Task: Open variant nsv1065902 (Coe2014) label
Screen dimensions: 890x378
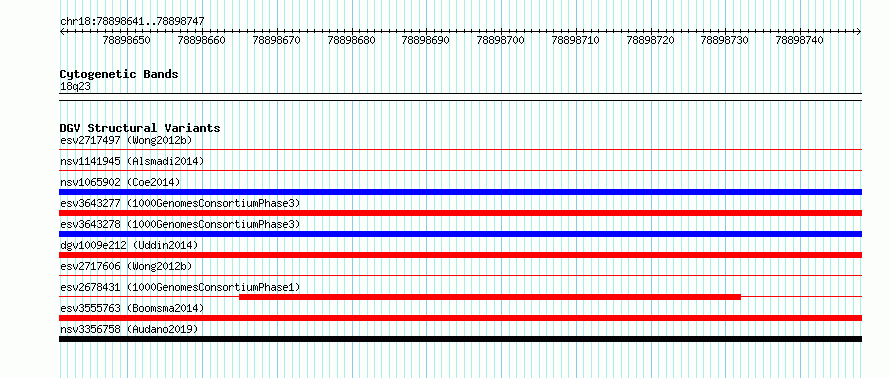Action: (120, 182)
